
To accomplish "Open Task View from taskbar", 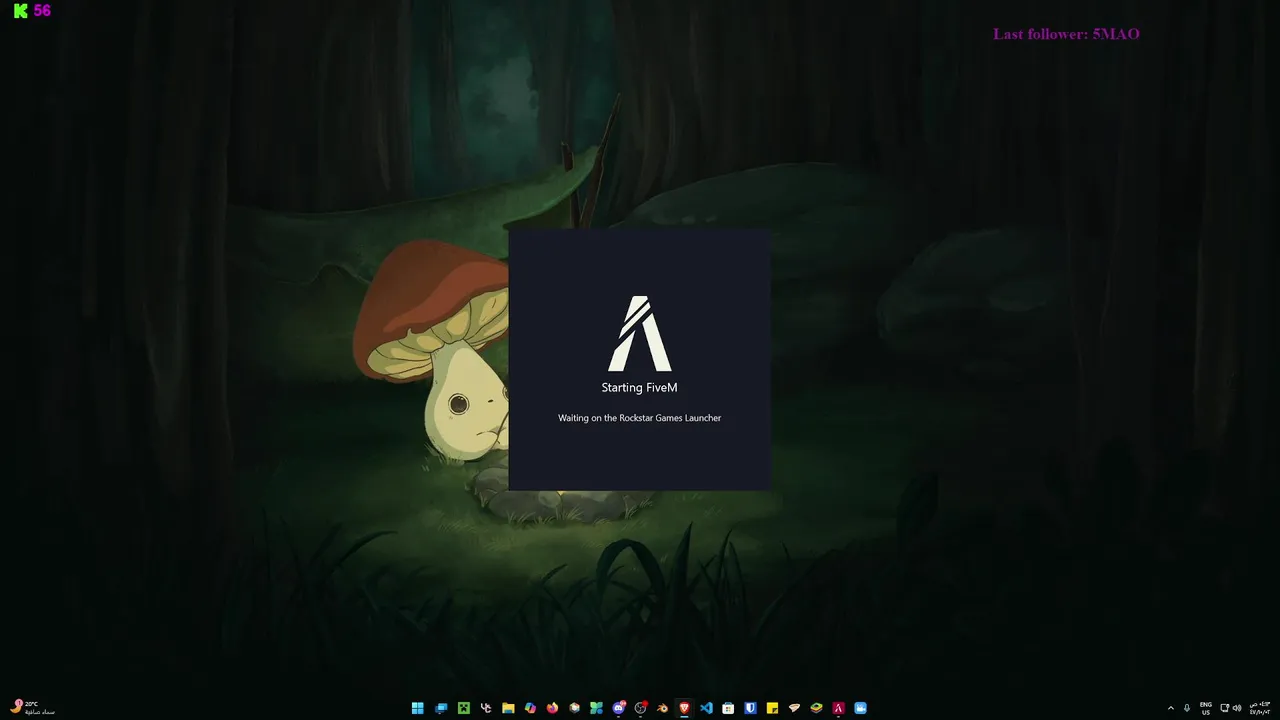I will (x=441, y=708).
